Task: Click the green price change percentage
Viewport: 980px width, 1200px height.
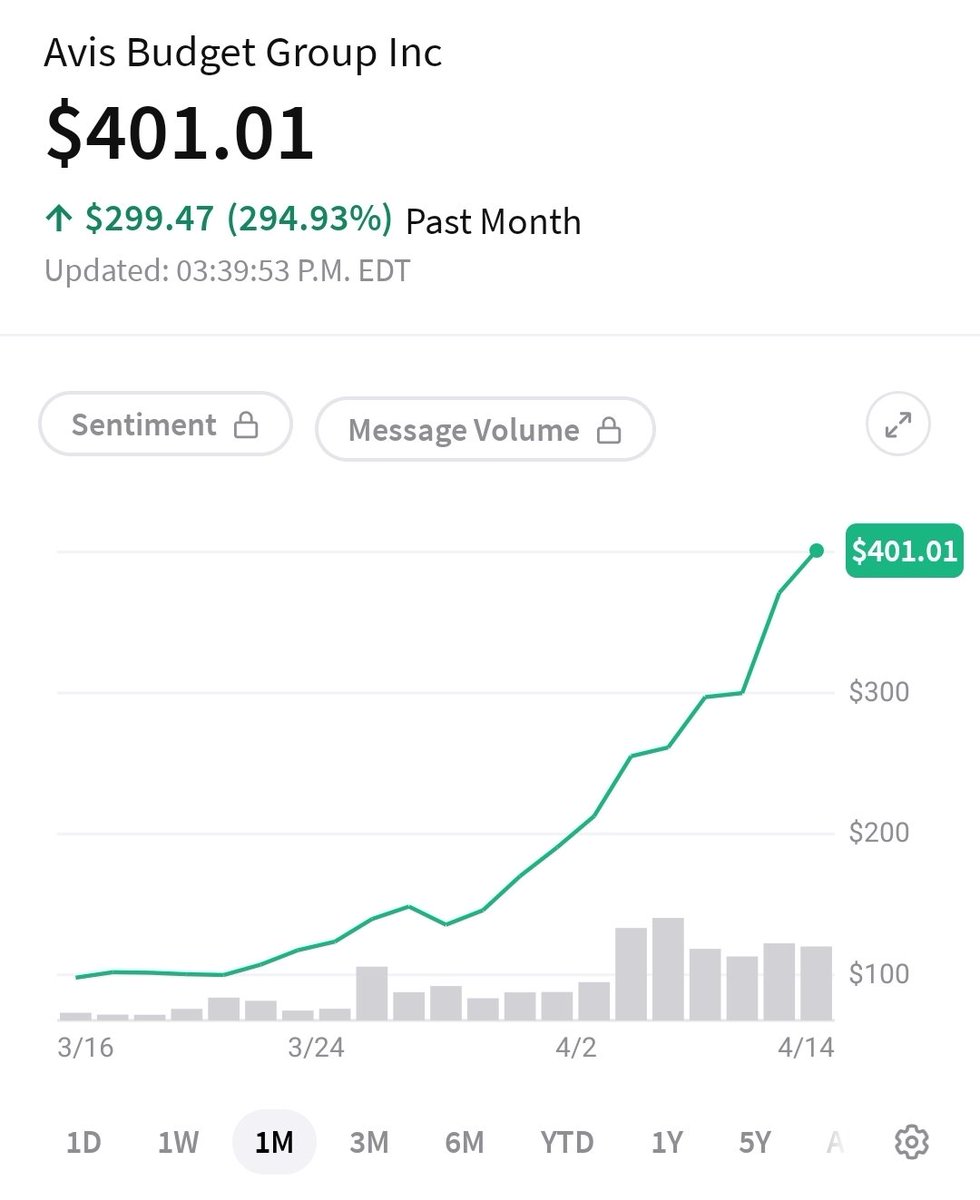Action: [x=309, y=219]
